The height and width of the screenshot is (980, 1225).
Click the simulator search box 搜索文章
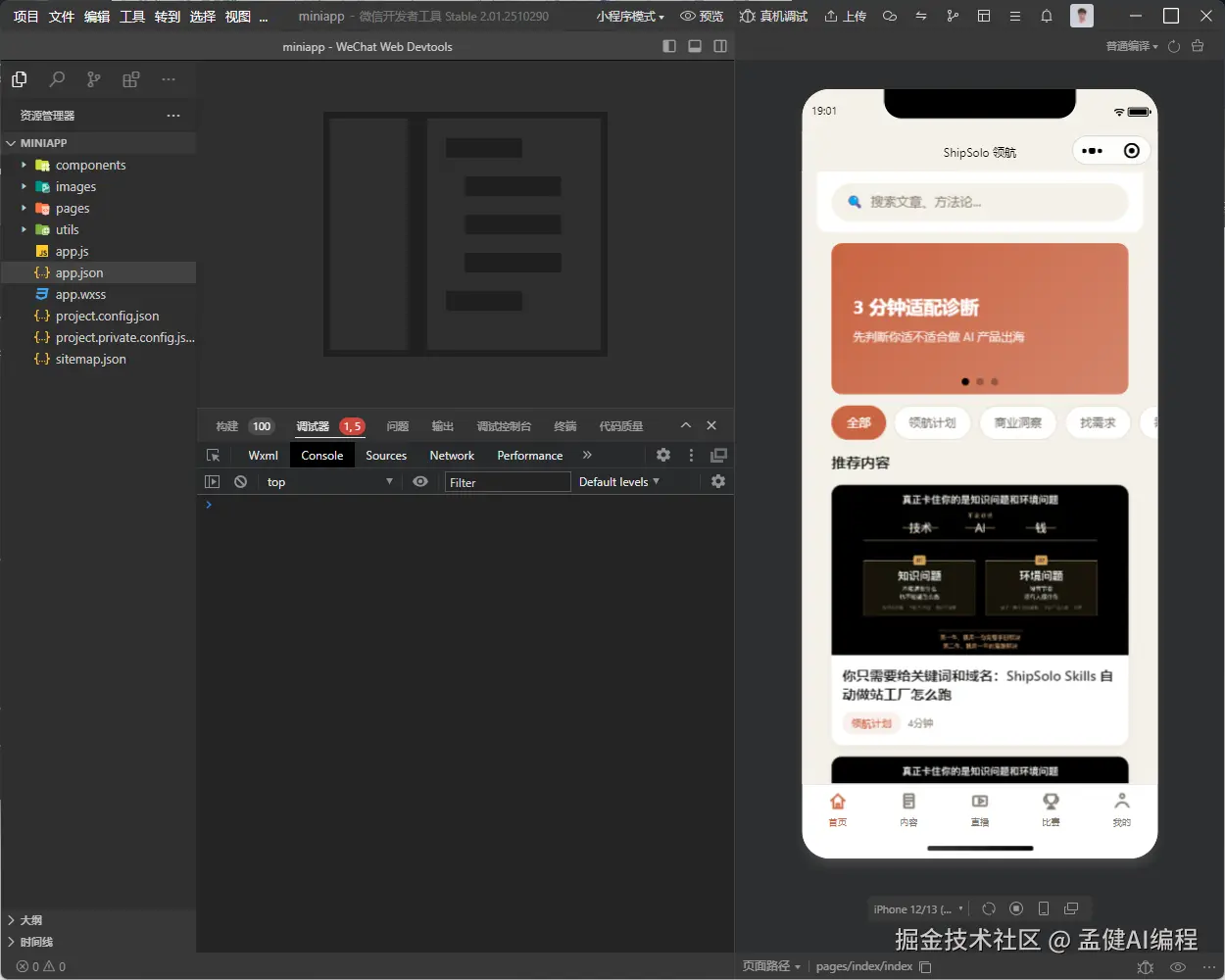(980, 202)
